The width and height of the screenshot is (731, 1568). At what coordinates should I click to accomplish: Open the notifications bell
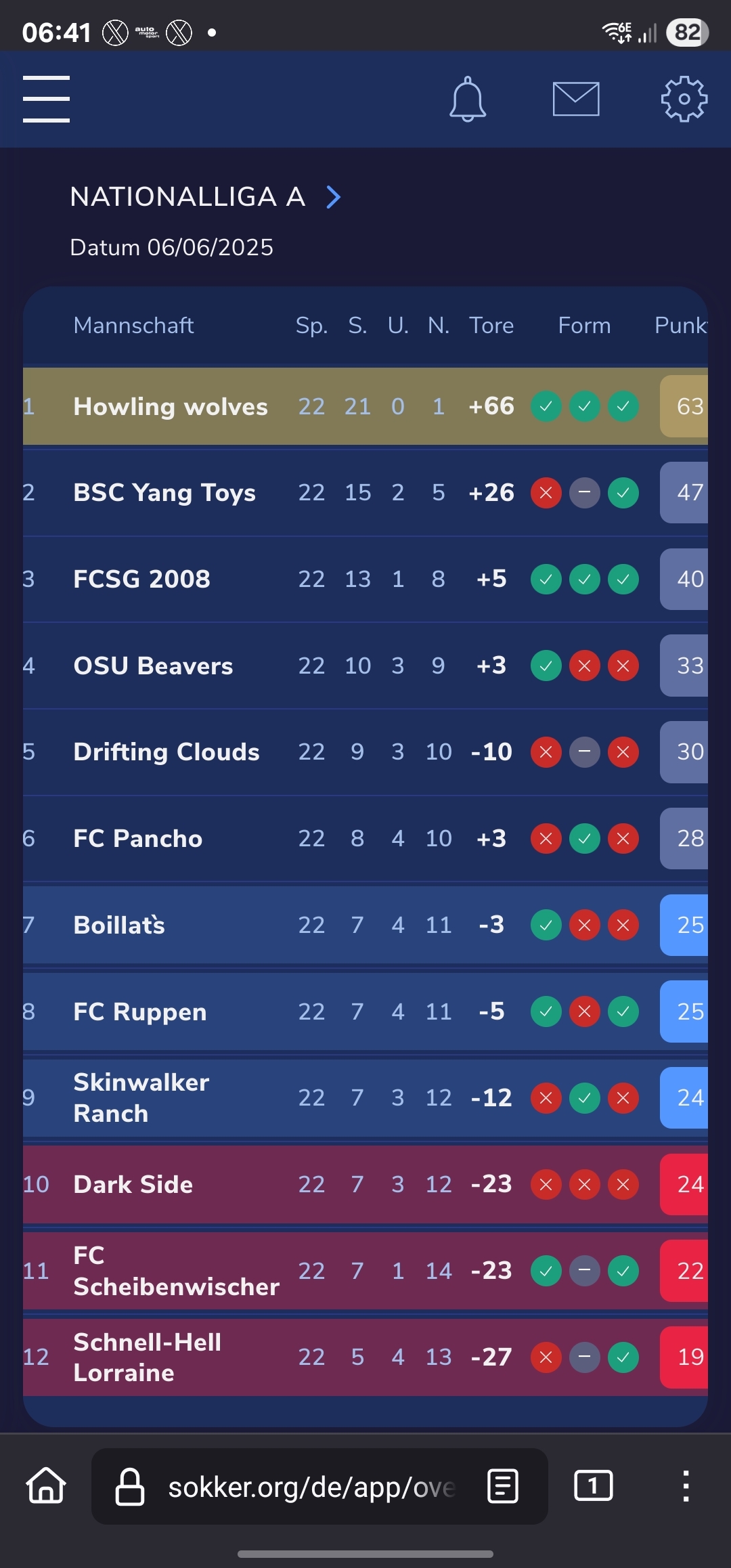[x=468, y=100]
